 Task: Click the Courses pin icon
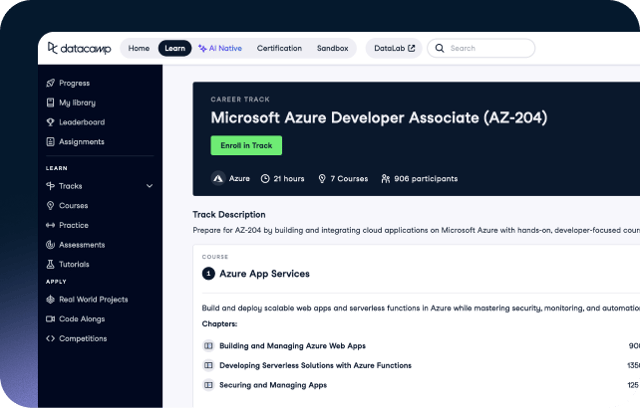point(50,206)
